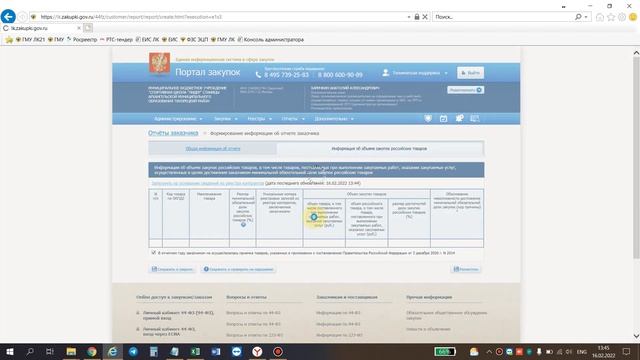The image size is (640, 360).
Task: Open Новости и объявления footer link
Action: [428, 329]
